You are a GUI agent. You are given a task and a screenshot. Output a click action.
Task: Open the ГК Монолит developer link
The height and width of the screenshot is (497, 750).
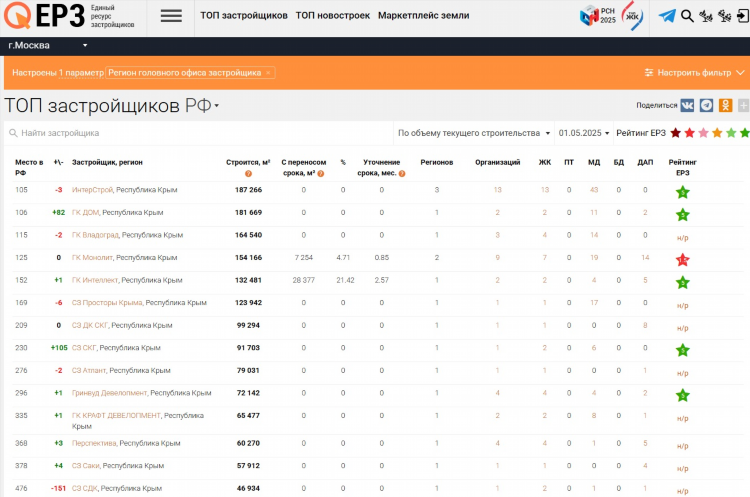pos(92,257)
